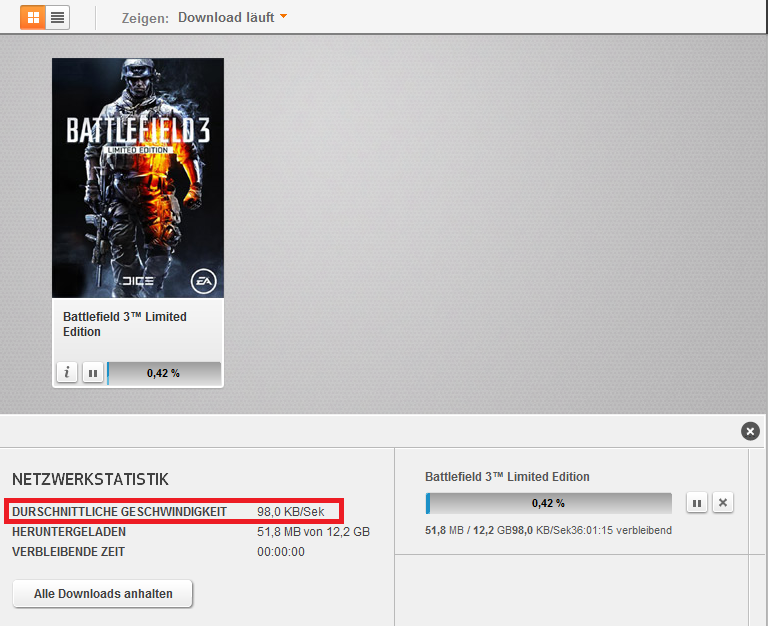Pause download on the game tile

pyautogui.click(x=93, y=373)
